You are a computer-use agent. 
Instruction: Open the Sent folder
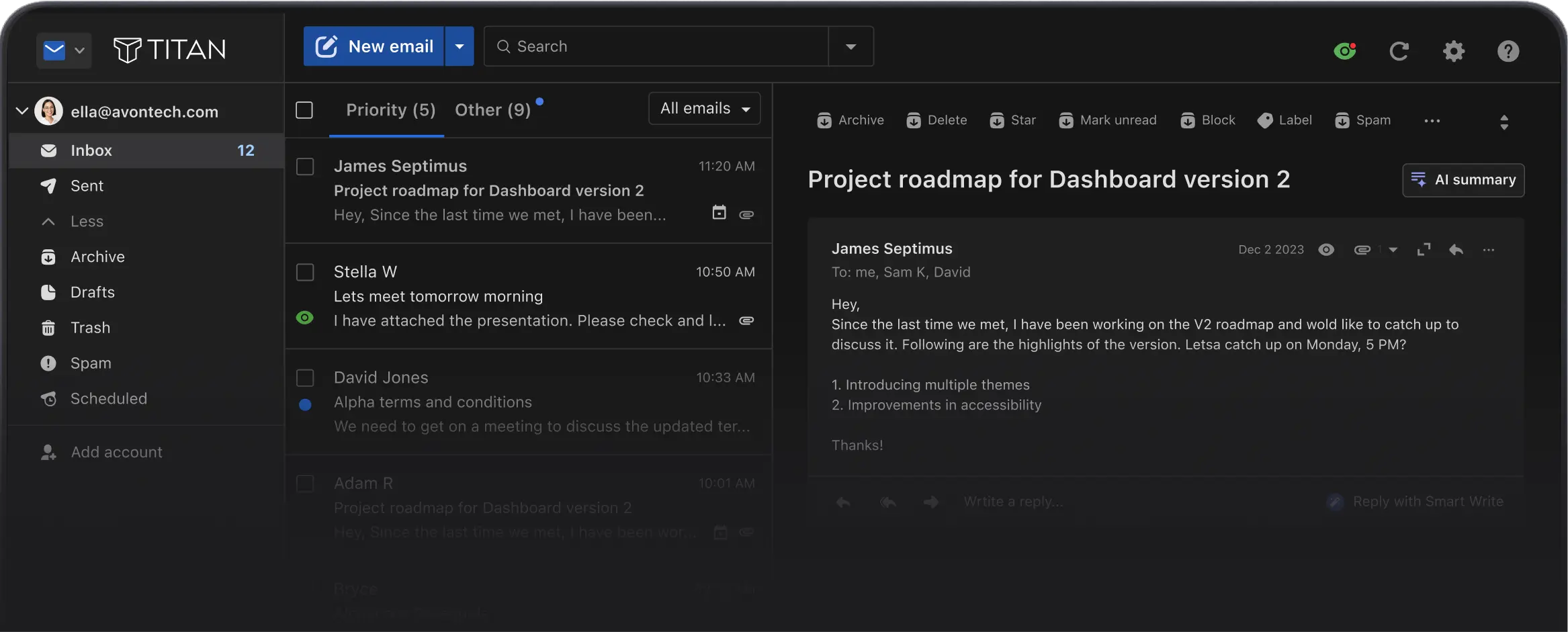click(x=146, y=186)
